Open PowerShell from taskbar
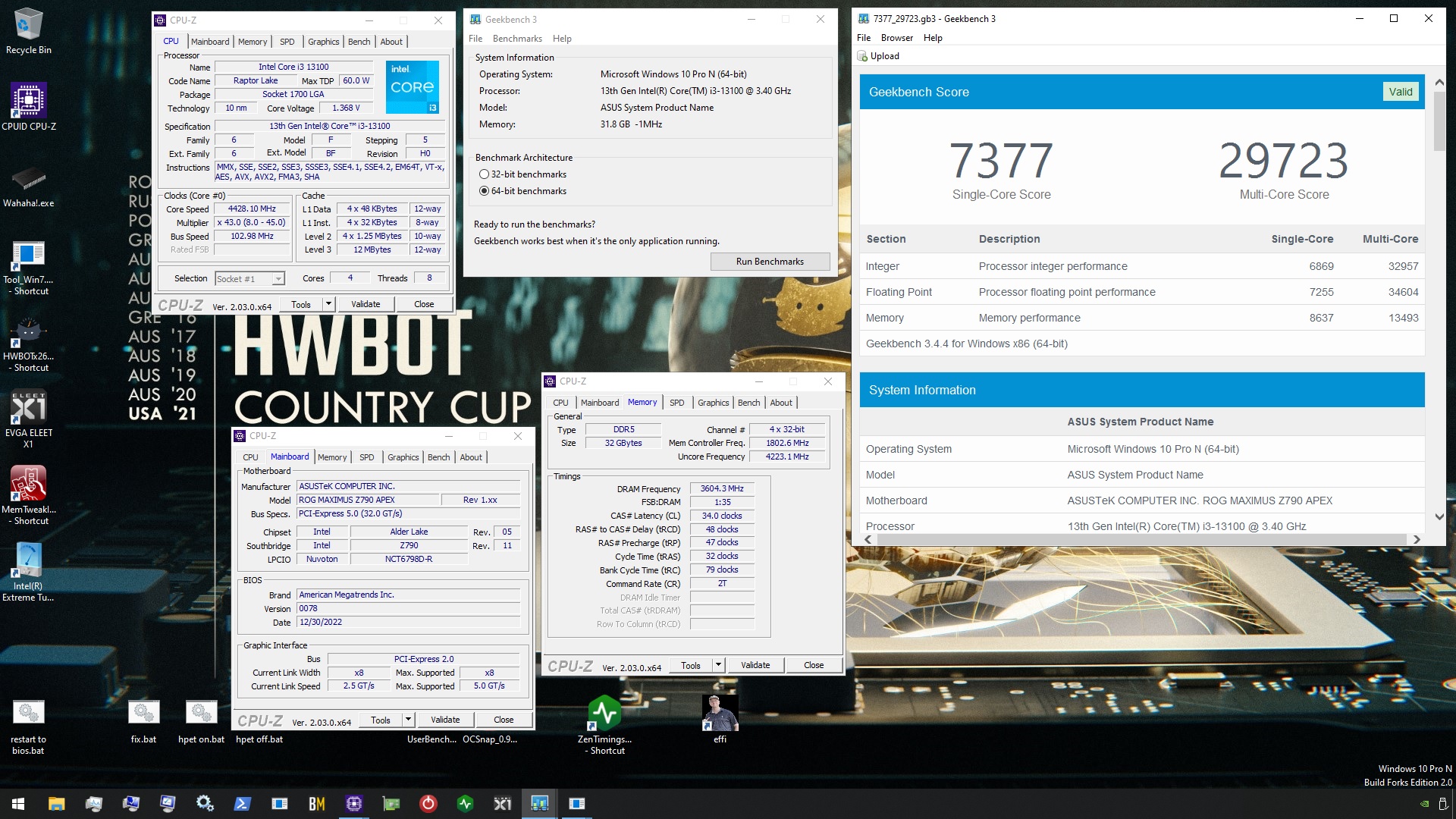This screenshot has width=1456, height=819. click(x=242, y=804)
